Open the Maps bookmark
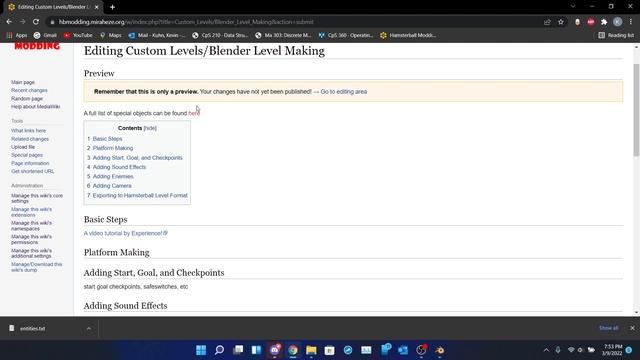The height and width of the screenshot is (360, 640). point(111,36)
